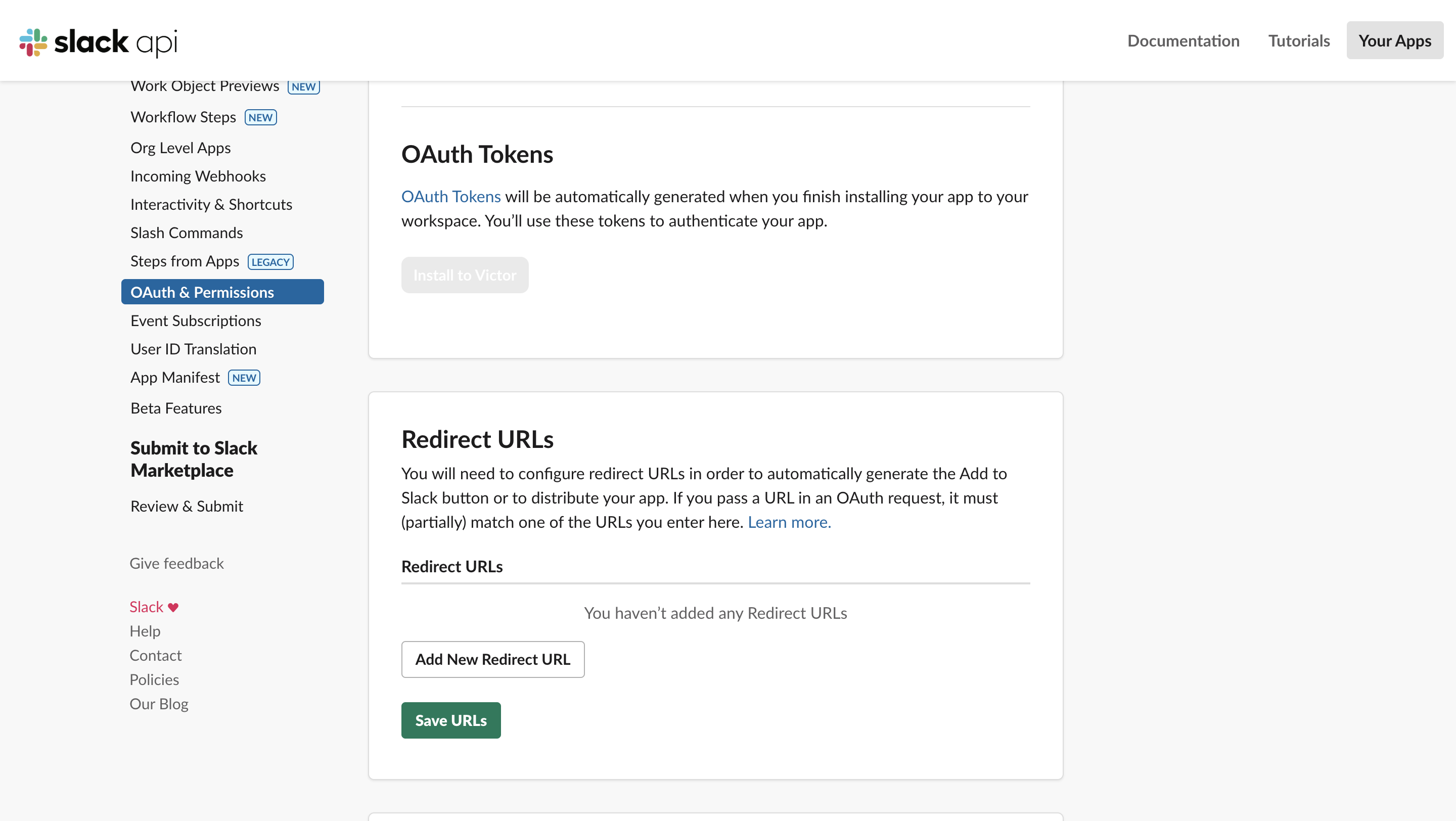This screenshot has width=1456, height=821.
Task: Select OAuth & Permissions in sidebar
Action: (202, 292)
